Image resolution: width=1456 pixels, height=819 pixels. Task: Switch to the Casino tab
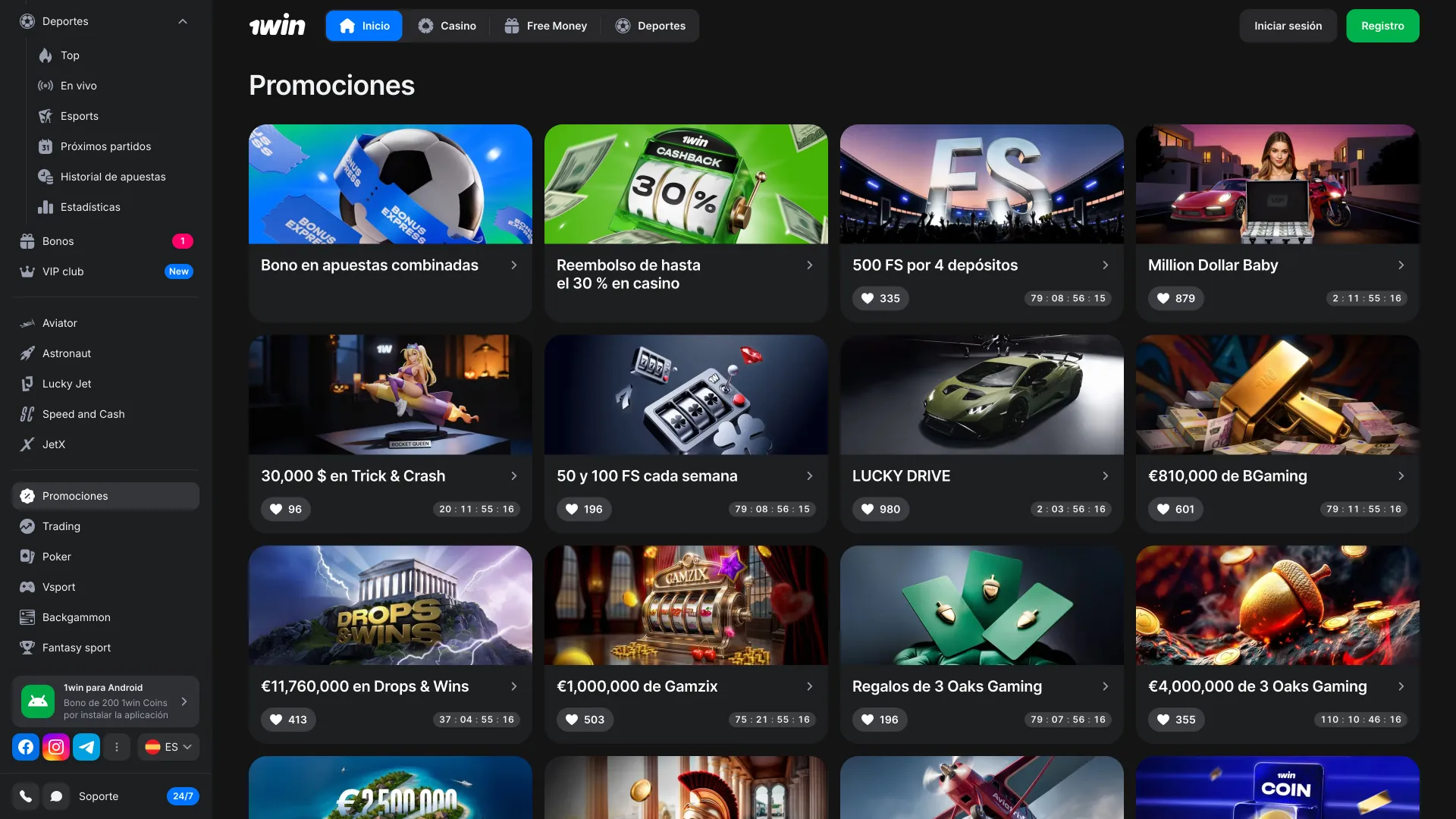pyautogui.click(x=447, y=25)
